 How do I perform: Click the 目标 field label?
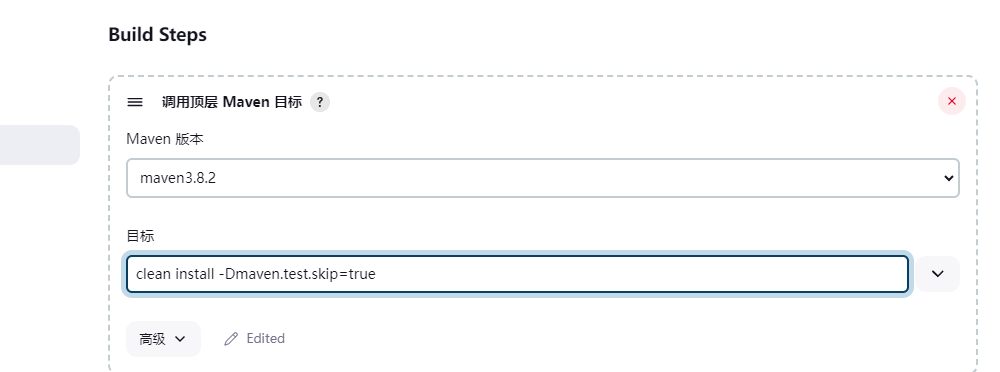[140, 236]
